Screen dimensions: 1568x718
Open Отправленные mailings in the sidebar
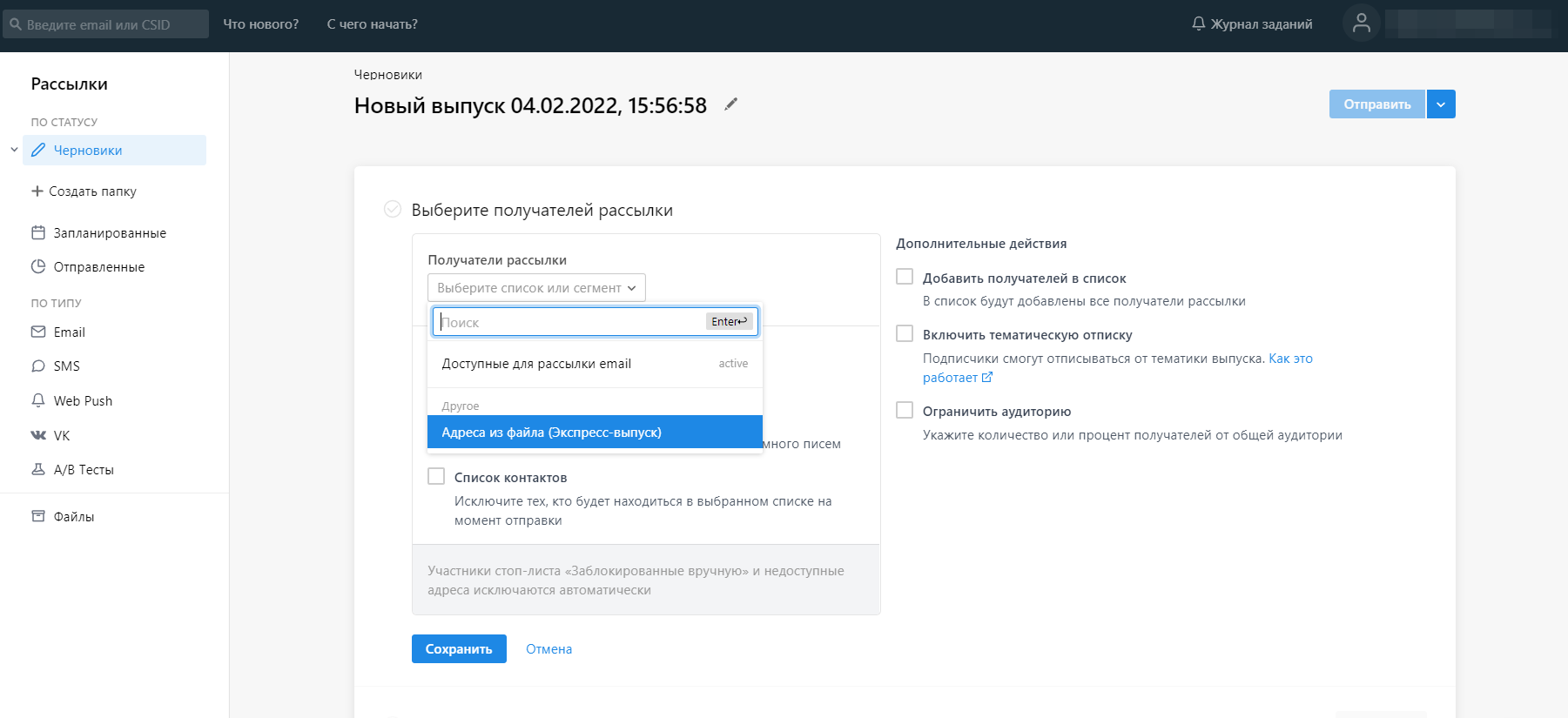[99, 266]
